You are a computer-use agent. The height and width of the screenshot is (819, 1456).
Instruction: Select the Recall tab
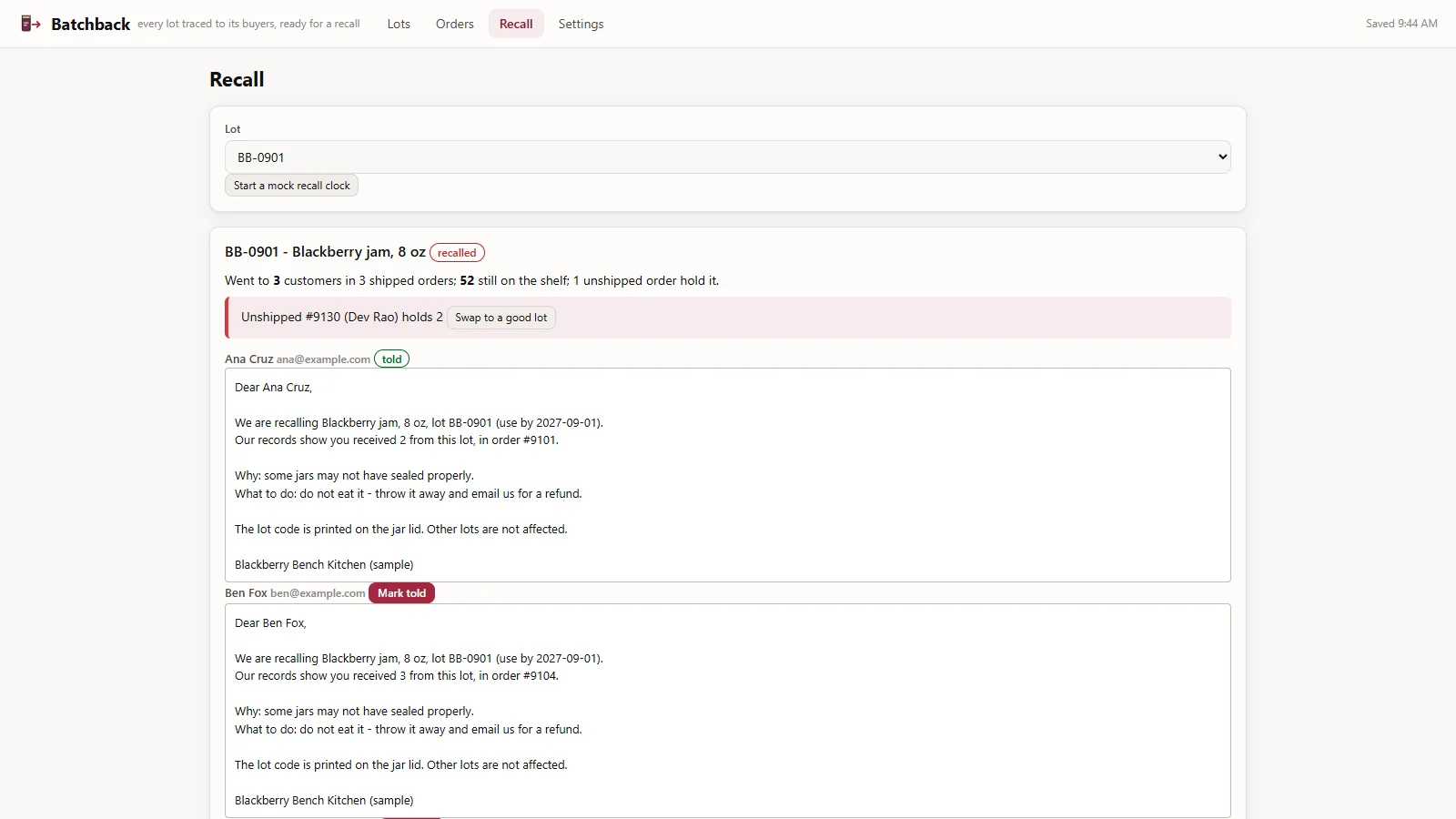(516, 24)
